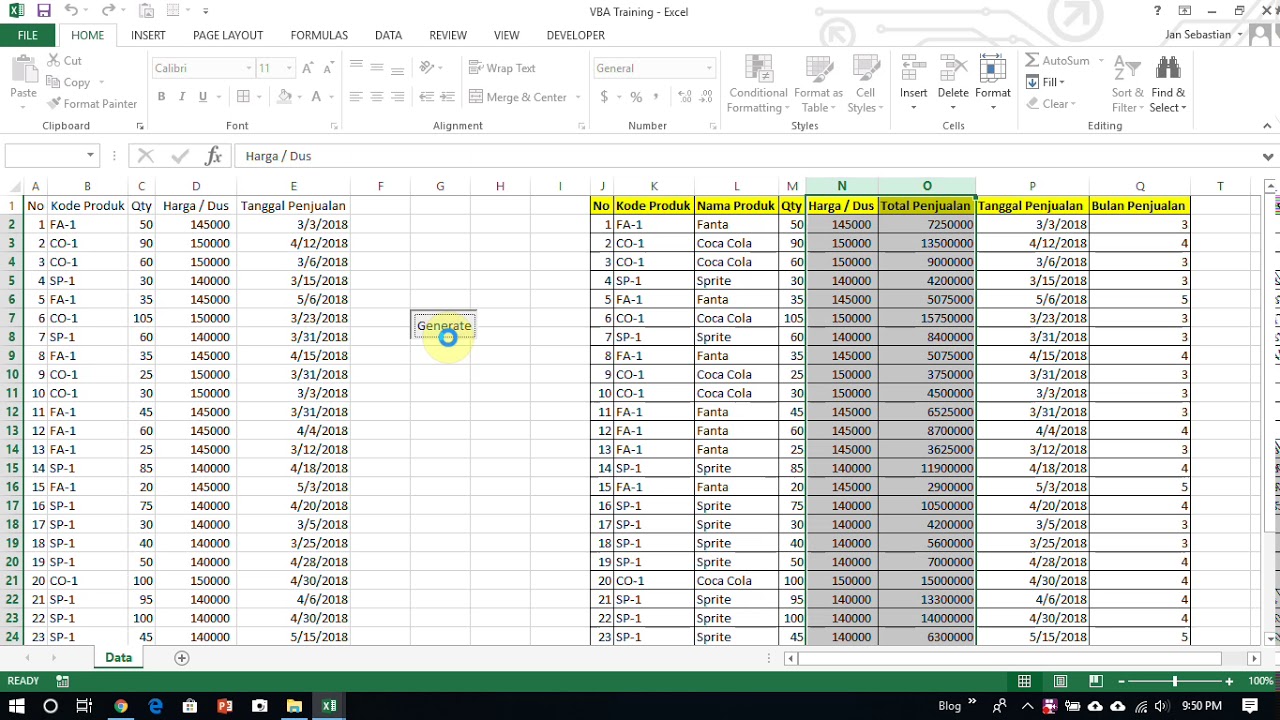Click the formula bar showing Harga / Dus
This screenshot has width=1280, height=720.
coord(745,156)
